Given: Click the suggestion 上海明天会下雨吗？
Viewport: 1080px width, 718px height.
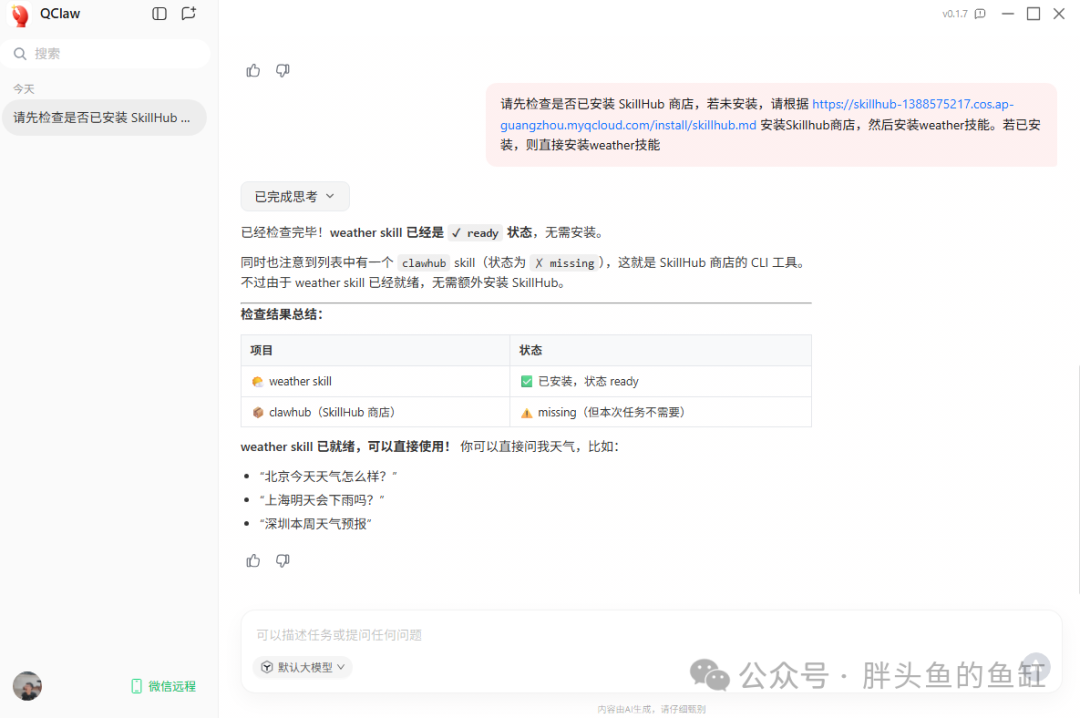Looking at the screenshot, I should [322, 500].
